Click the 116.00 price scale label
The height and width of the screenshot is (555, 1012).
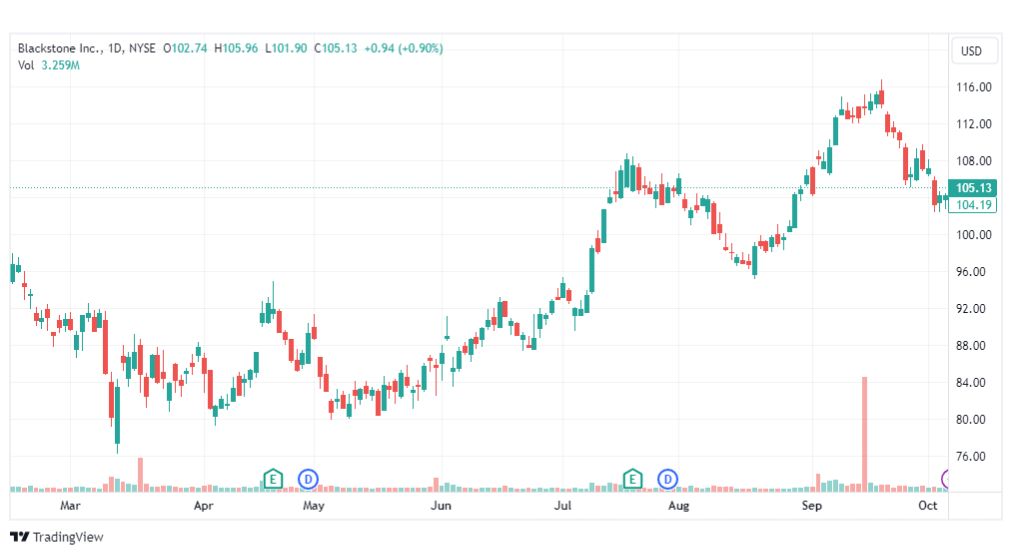pos(973,87)
